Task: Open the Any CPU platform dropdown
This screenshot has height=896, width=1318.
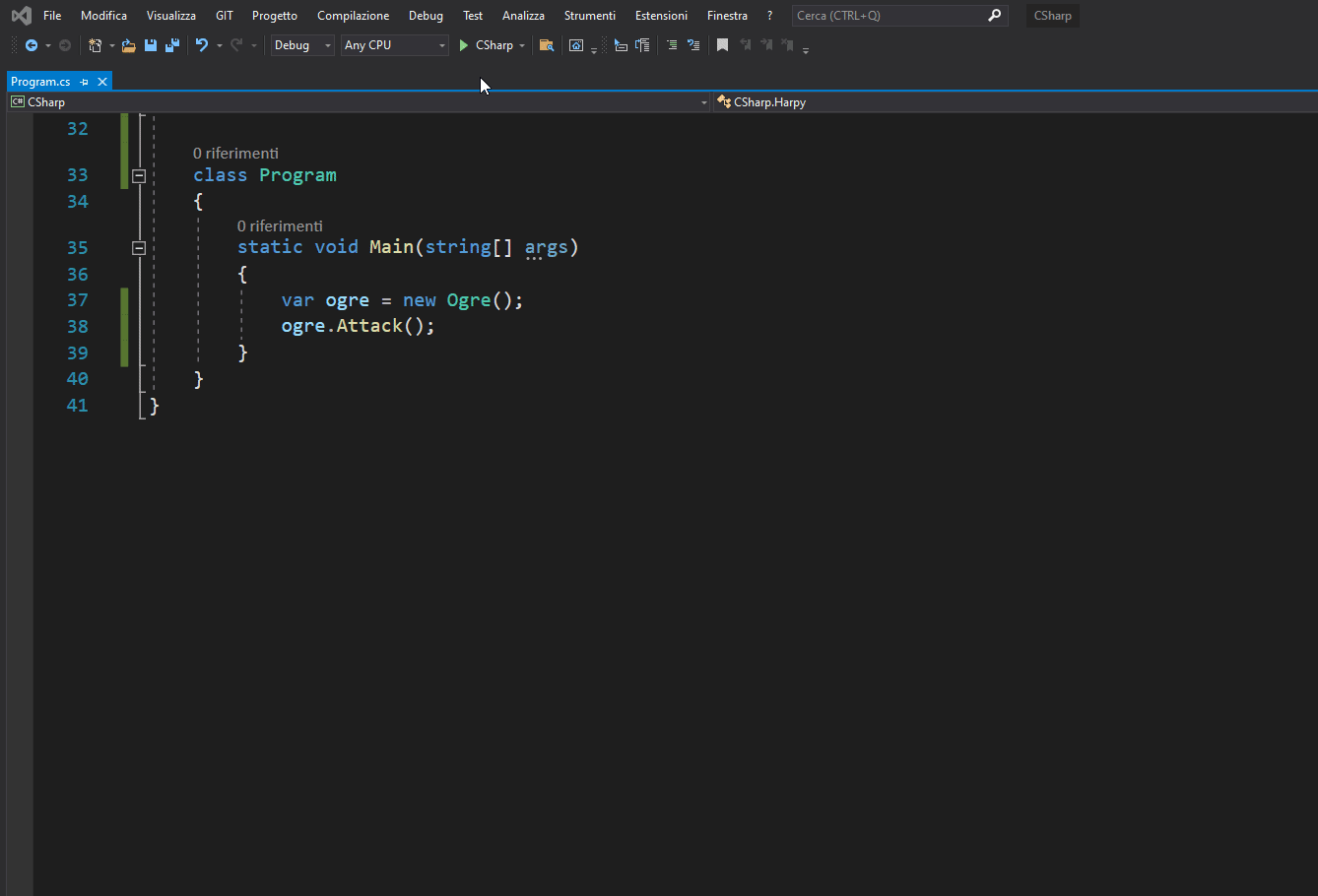Action: pos(394,45)
